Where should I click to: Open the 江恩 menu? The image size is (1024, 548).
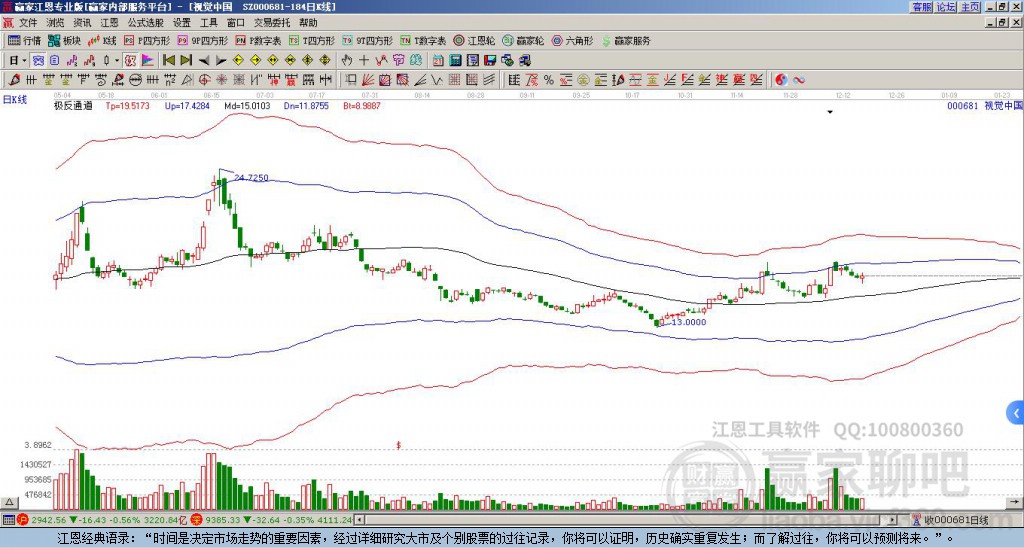pyautogui.click(x=110, y=23)
